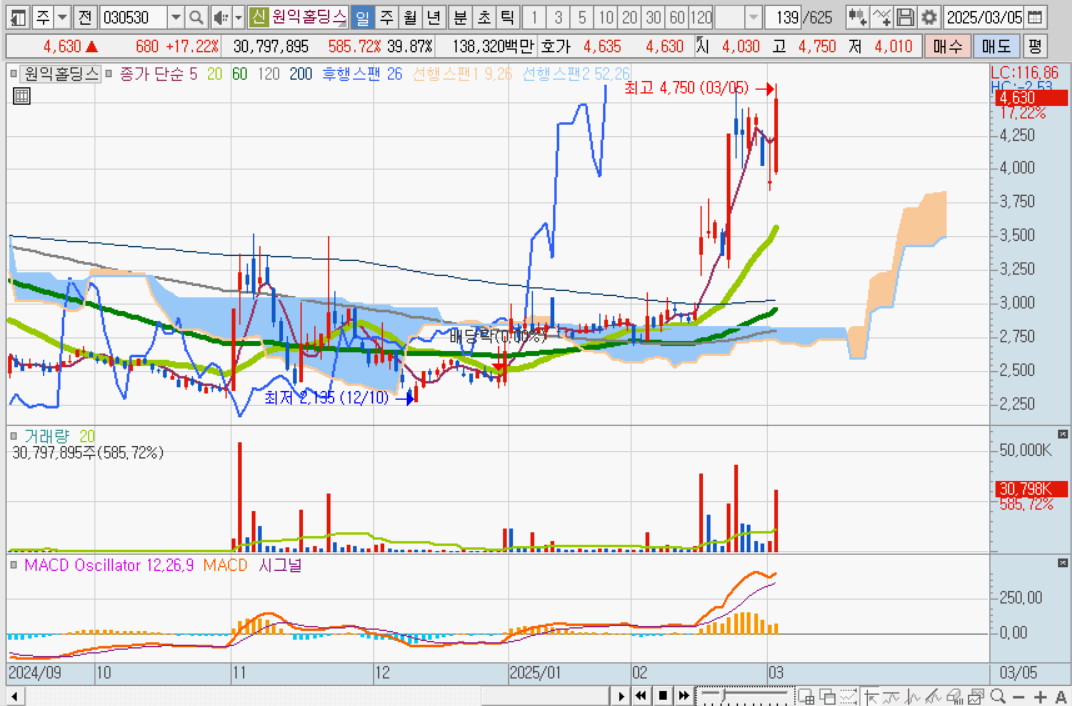Click the dotted chart range icon
Image resolution: width=1072 pixels, height=706 pixels.
(848, 696)
